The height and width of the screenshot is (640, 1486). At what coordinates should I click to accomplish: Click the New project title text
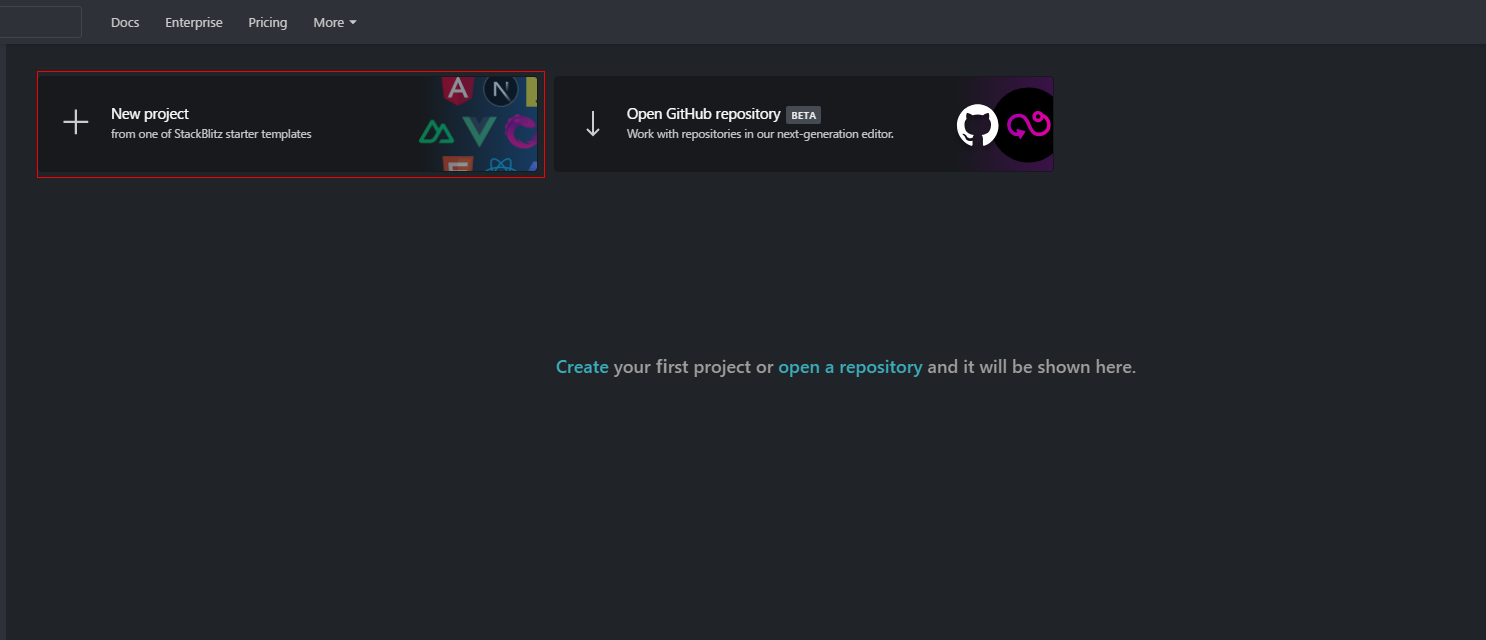click(x=150, y=114)
